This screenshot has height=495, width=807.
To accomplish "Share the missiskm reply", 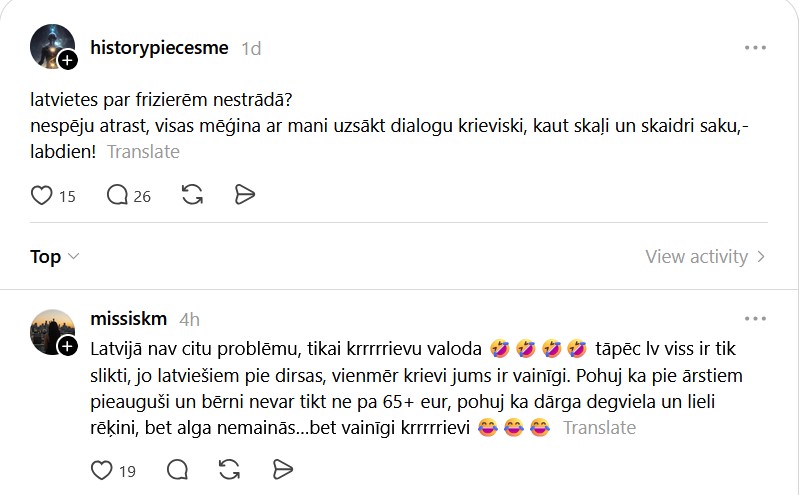I will 282,470.
